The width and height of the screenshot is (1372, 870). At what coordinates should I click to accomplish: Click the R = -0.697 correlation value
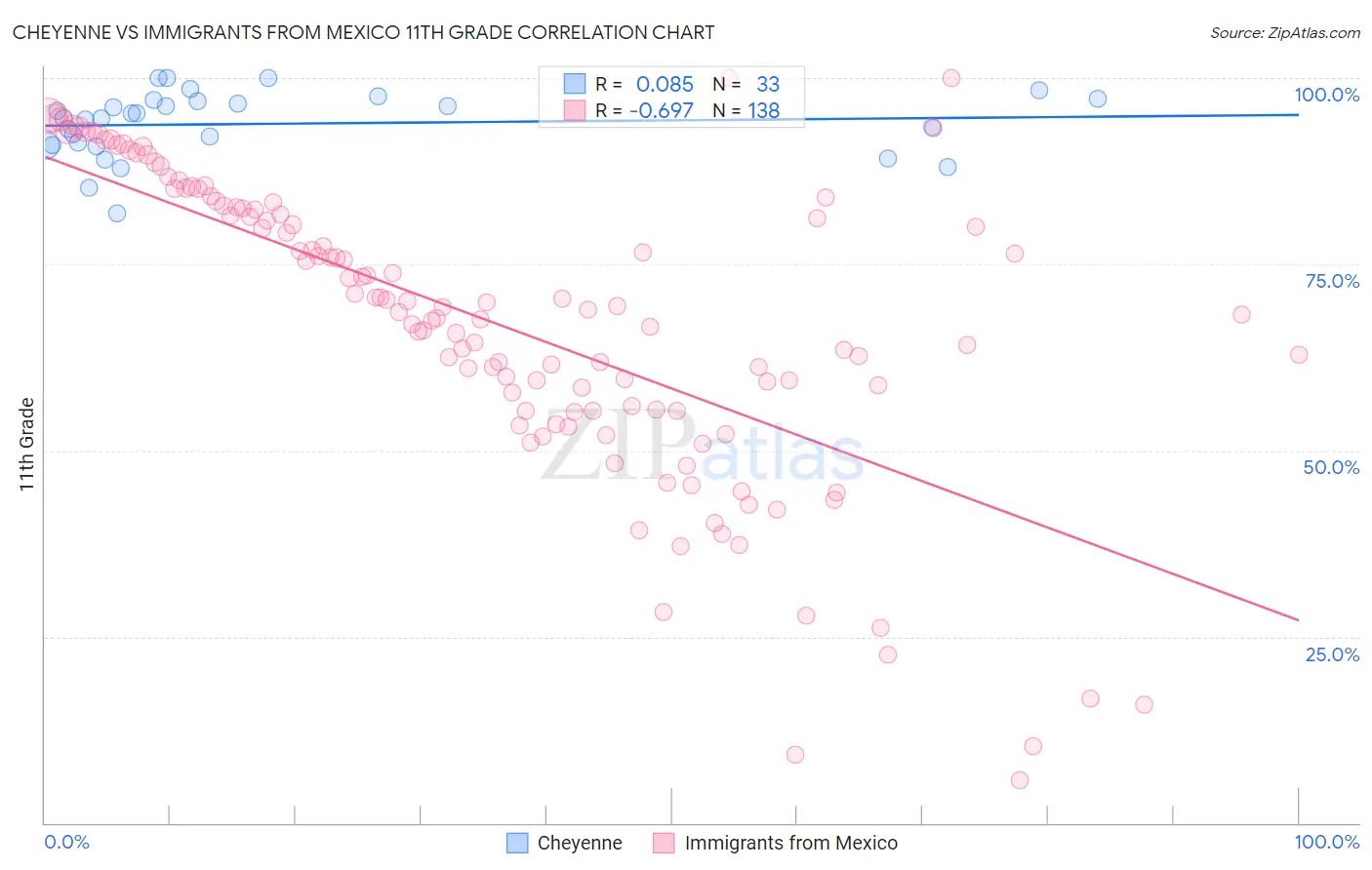(644, 110)
